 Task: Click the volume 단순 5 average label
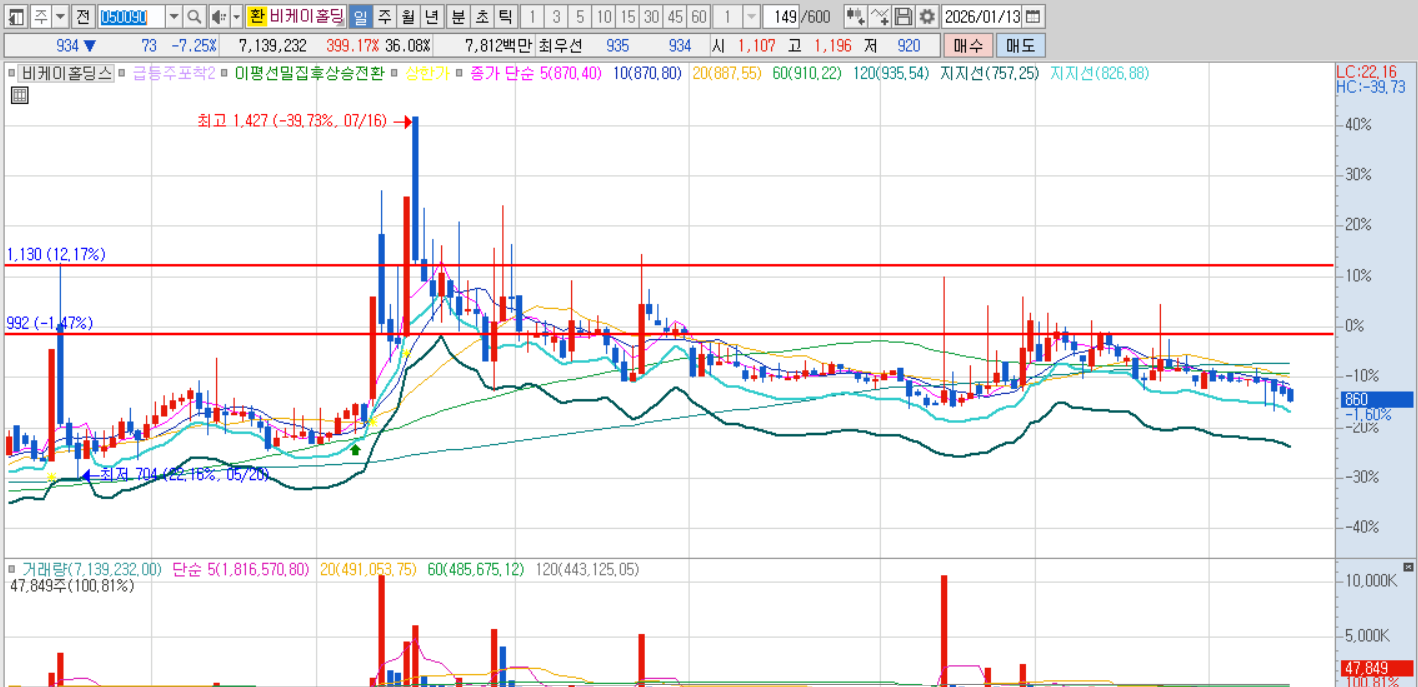[x=240, y=569]
